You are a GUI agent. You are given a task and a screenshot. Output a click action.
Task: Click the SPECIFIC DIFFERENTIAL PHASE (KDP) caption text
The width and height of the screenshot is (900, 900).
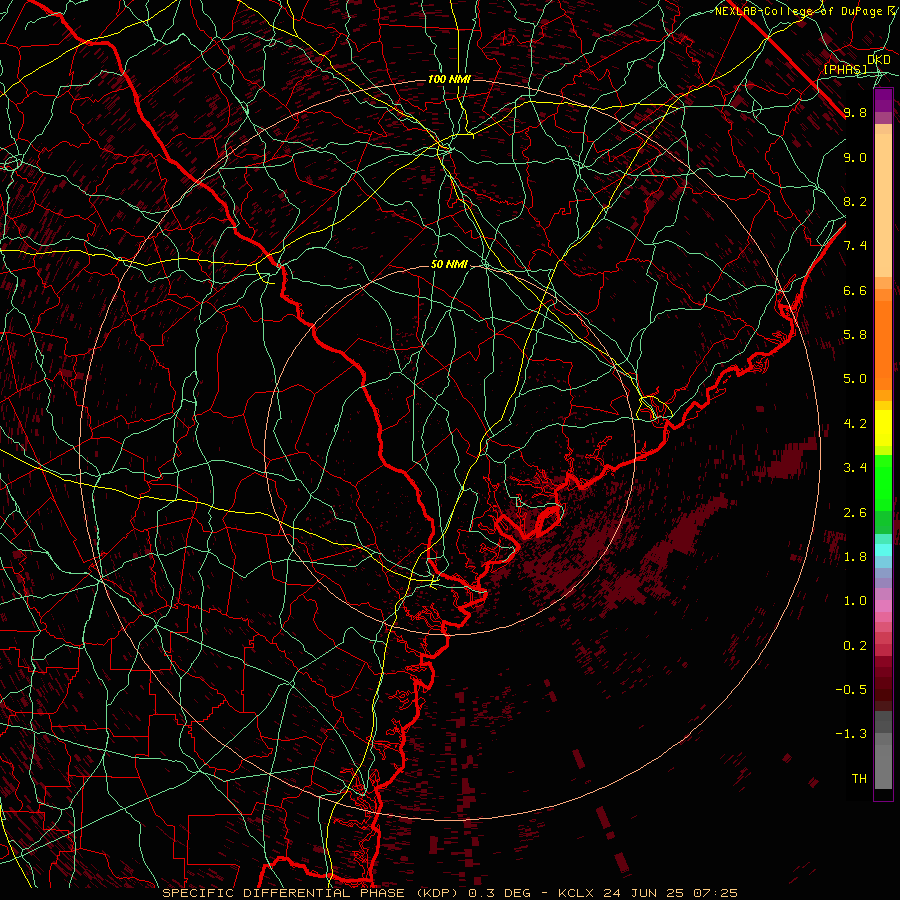click(x=311, y=893)
